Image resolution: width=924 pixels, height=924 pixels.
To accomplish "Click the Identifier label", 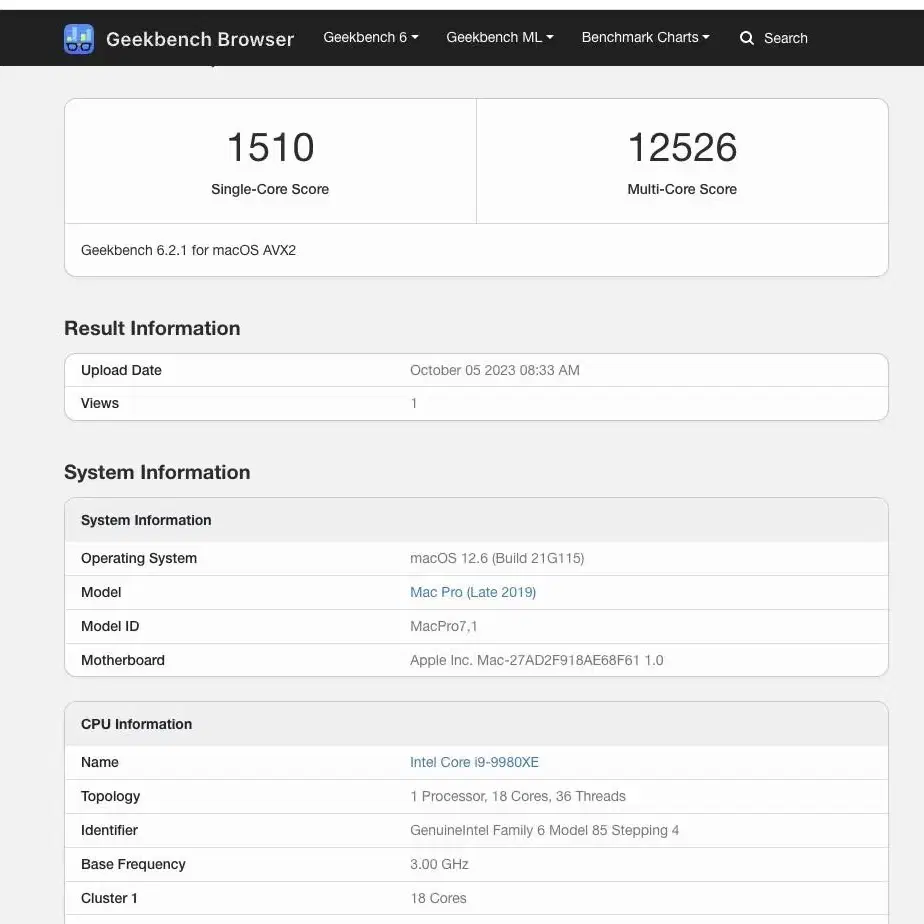I will (109, 830).
